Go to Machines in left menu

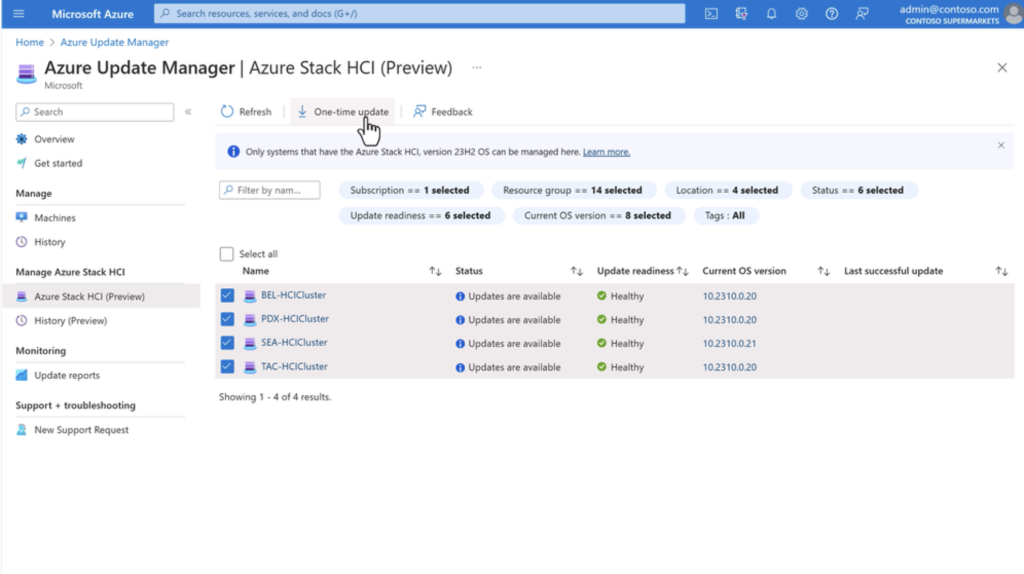pos(54,218)
